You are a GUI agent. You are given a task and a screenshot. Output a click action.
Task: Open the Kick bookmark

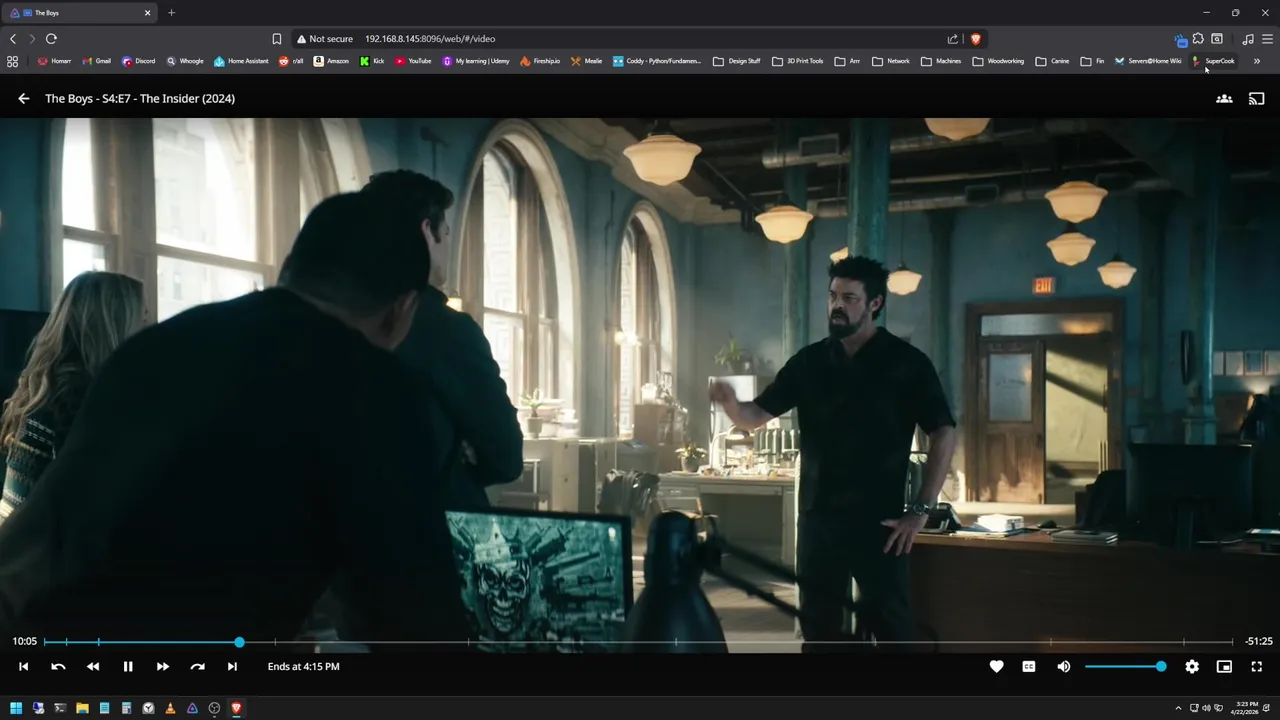click(372, 61)
